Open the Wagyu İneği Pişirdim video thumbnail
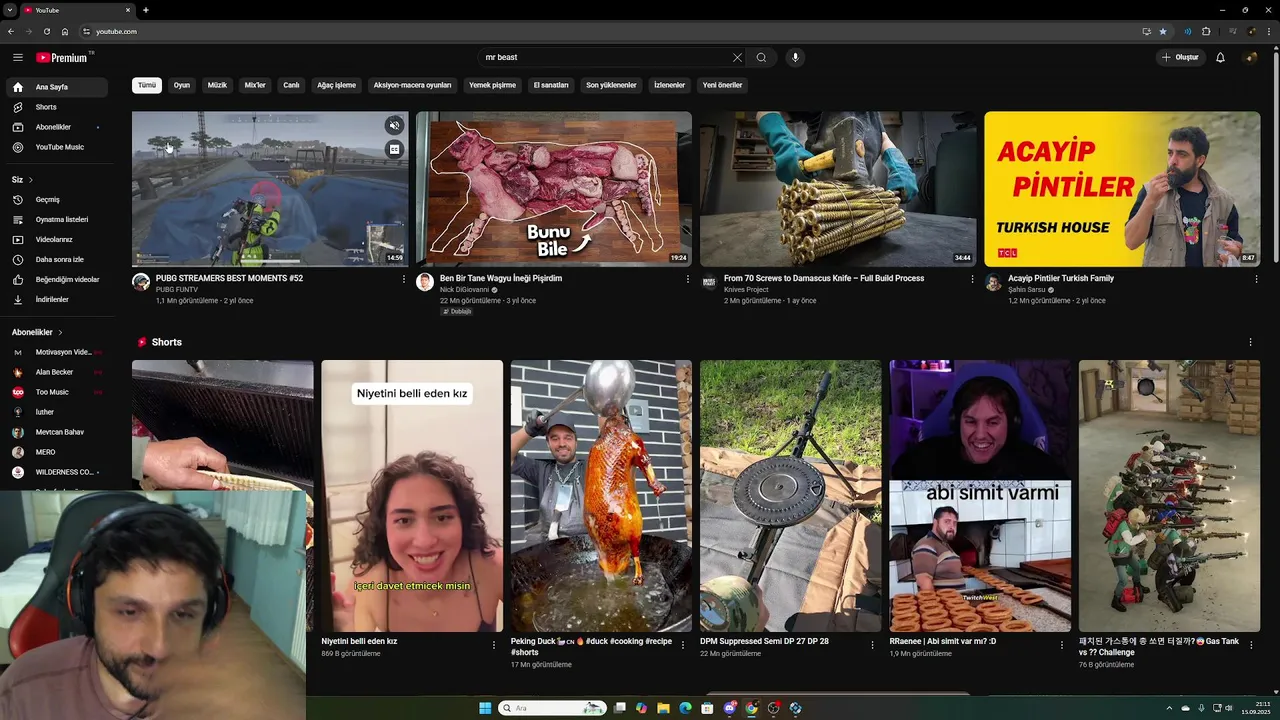This screenshot has height=720, width=1280. (554, 189)
